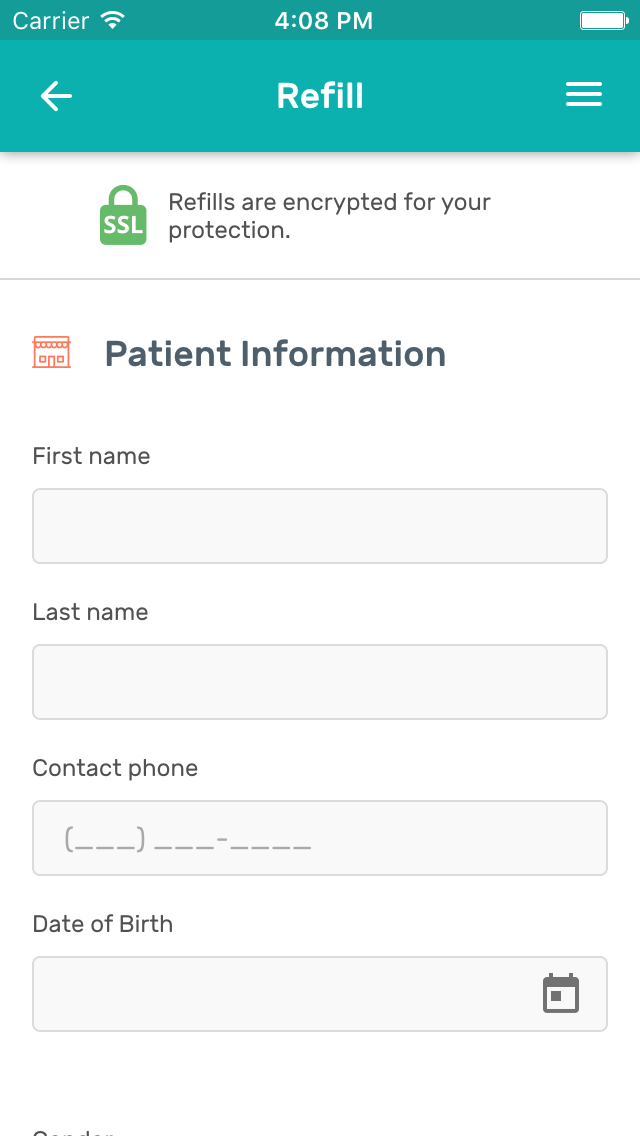Tap the Wi-Fi status icon
Screen dimensions: 640x1136
pos(113,20)
